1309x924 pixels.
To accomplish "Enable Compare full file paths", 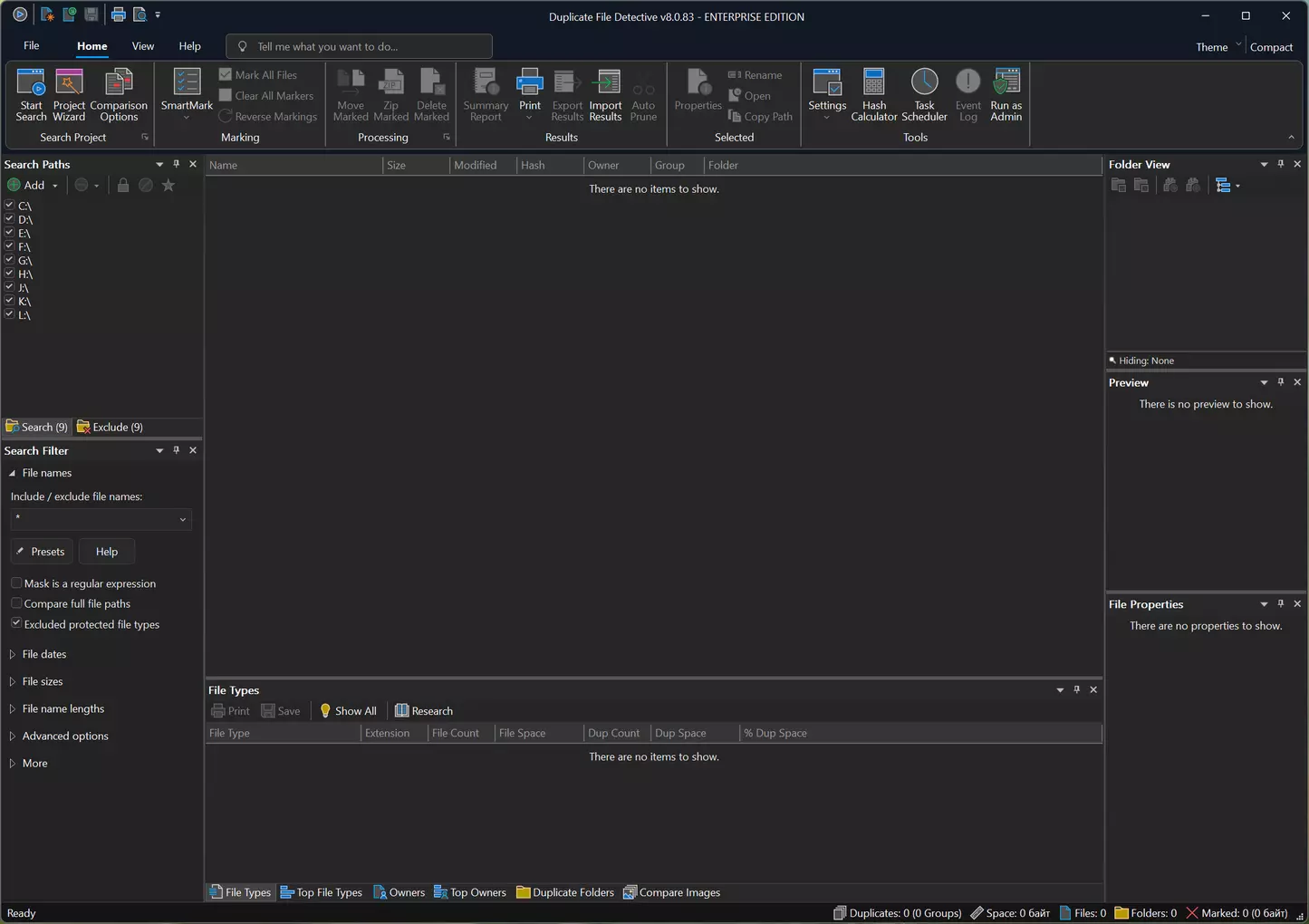I will (x=16, y=603).
